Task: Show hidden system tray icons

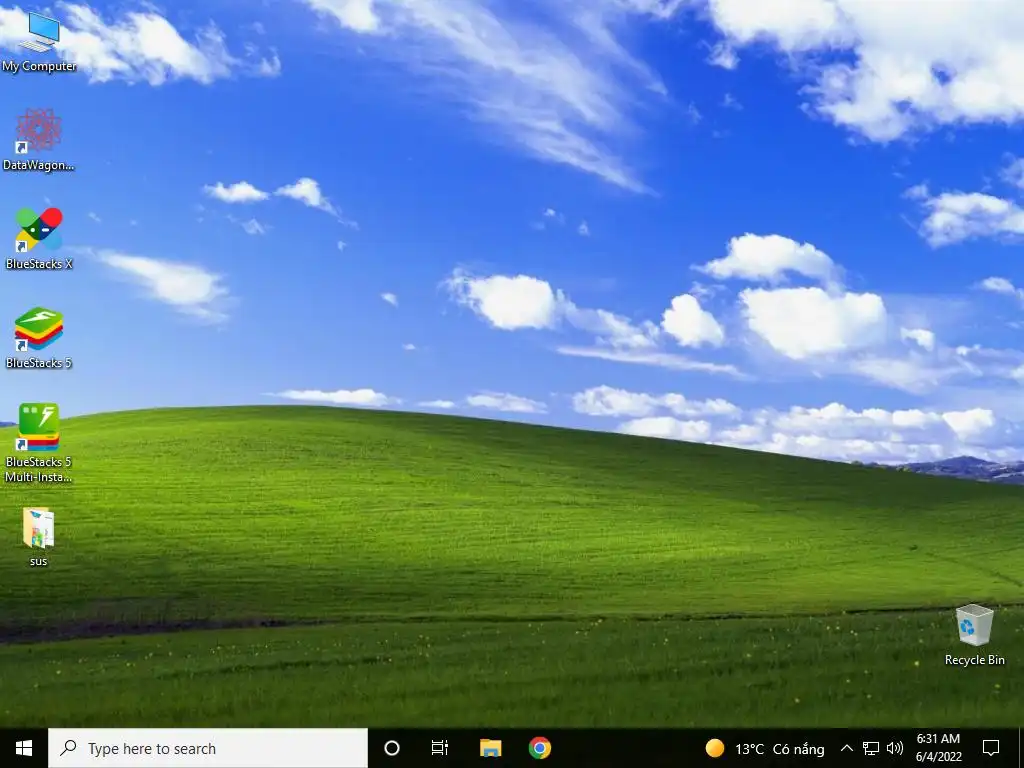Action: [x=846, y=748]
